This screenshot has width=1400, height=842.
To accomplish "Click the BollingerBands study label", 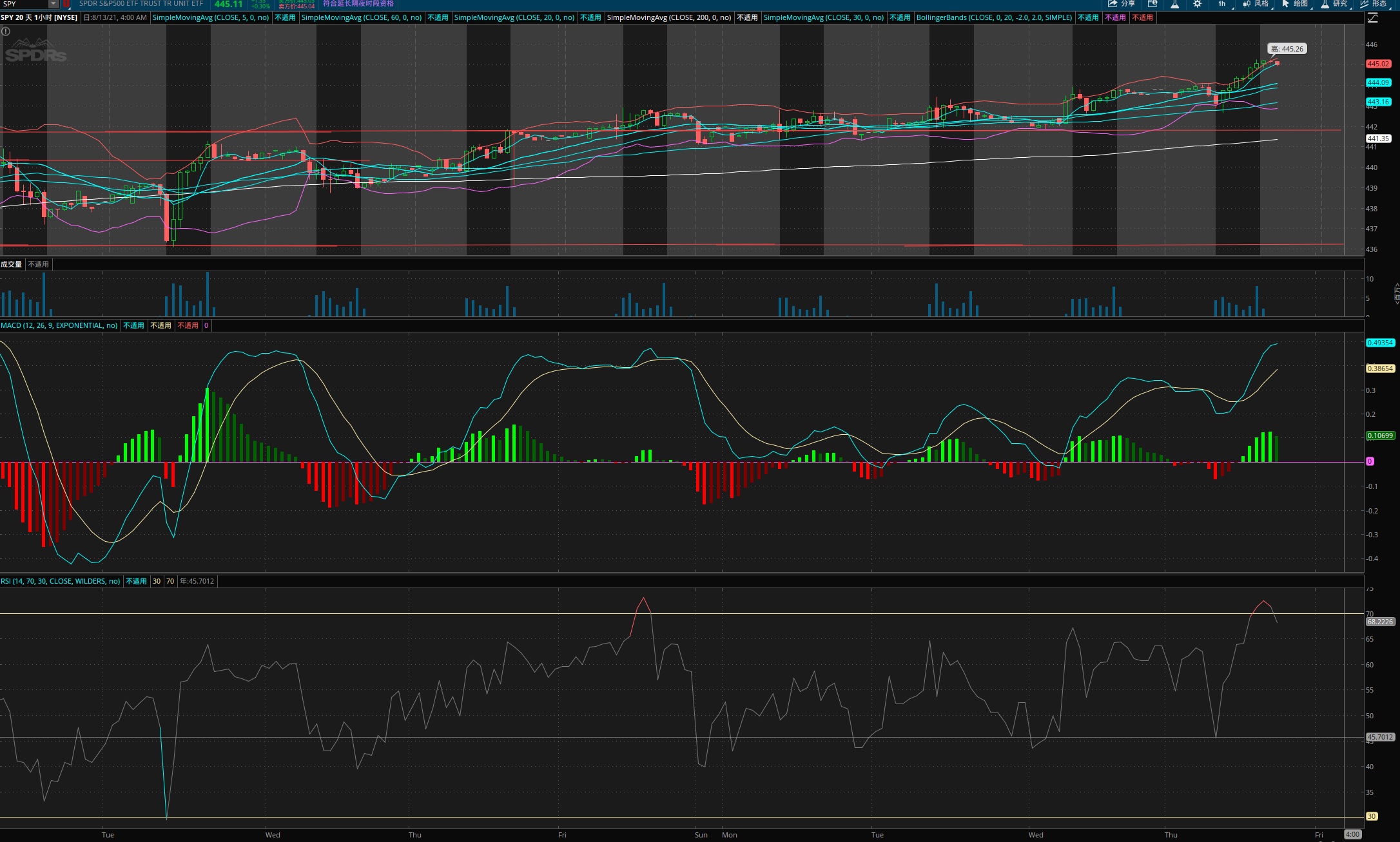I will 993,17.
